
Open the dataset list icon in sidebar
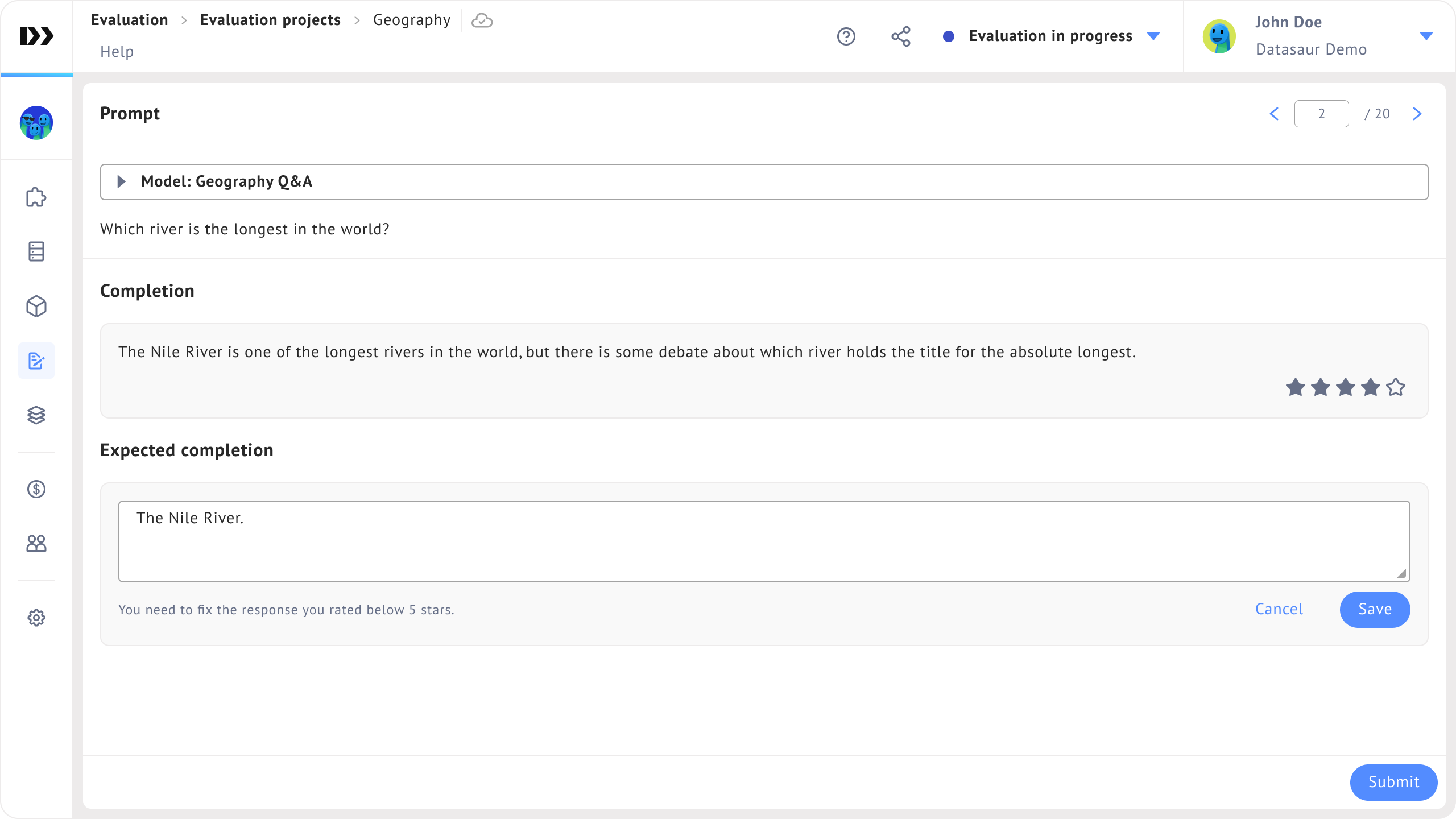point(36,251)
